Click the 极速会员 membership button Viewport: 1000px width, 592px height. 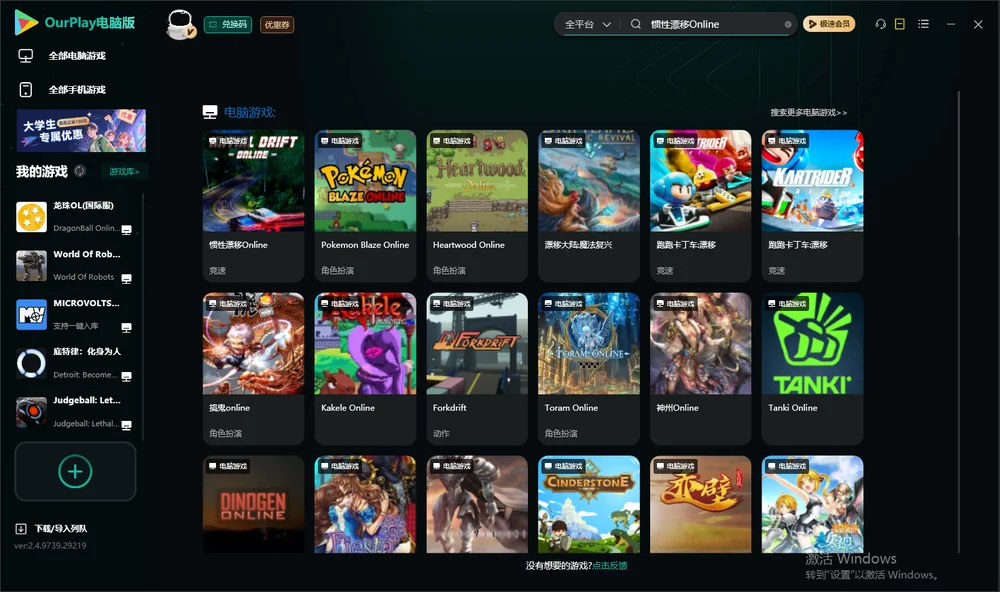click(829, 24)
